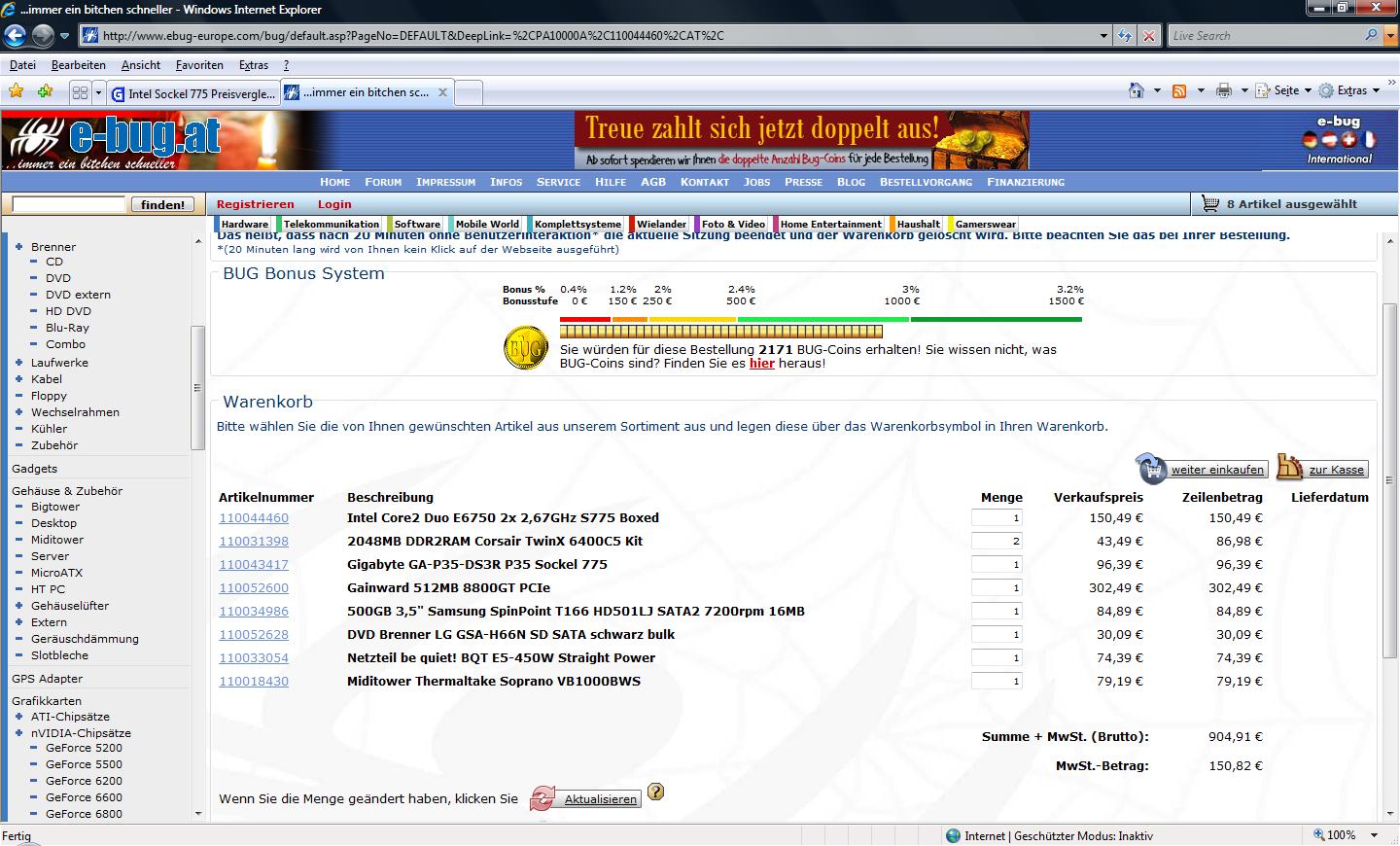Click the zur Kasse button

pyautogui.click(x=1336, y=470)
